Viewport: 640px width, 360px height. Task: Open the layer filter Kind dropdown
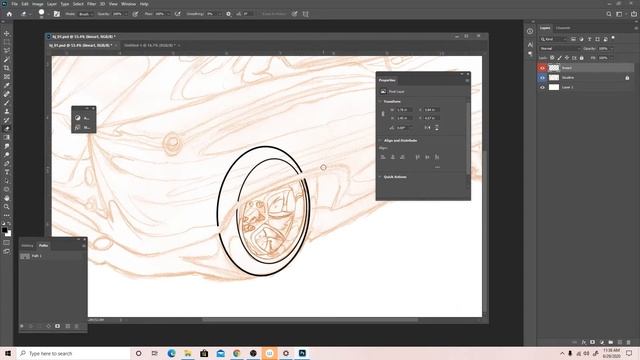tap(554, 39)
